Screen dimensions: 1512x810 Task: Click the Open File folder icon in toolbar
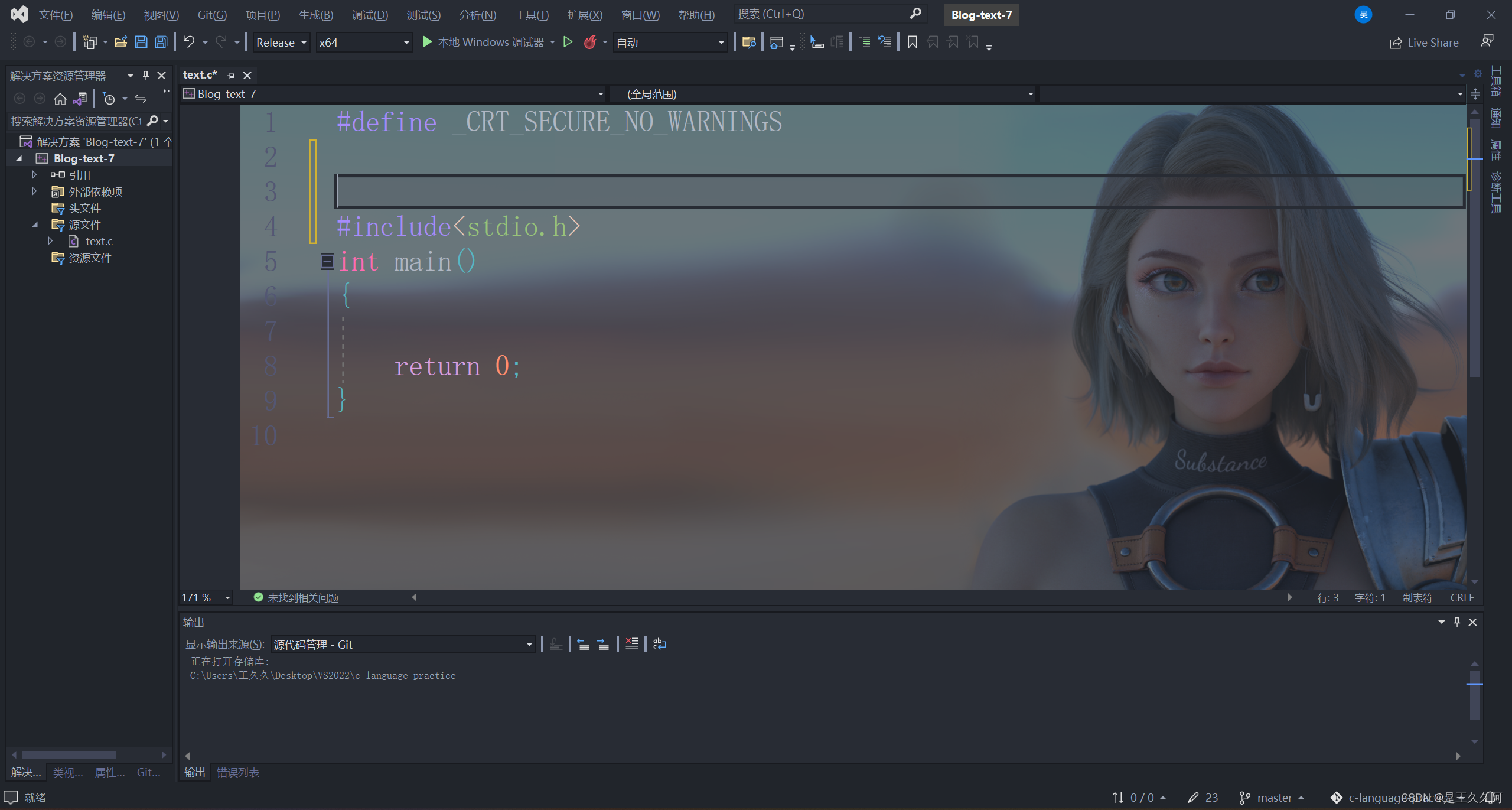121,42
